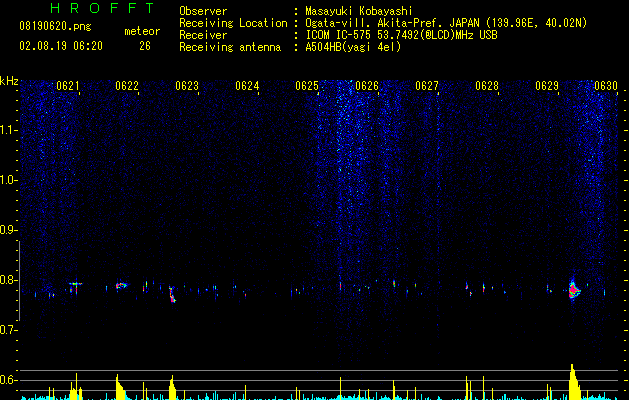Select the file name 08190620.png
Image resolution: width=629 pixels, height=400 pixels.
click(55, 27)
